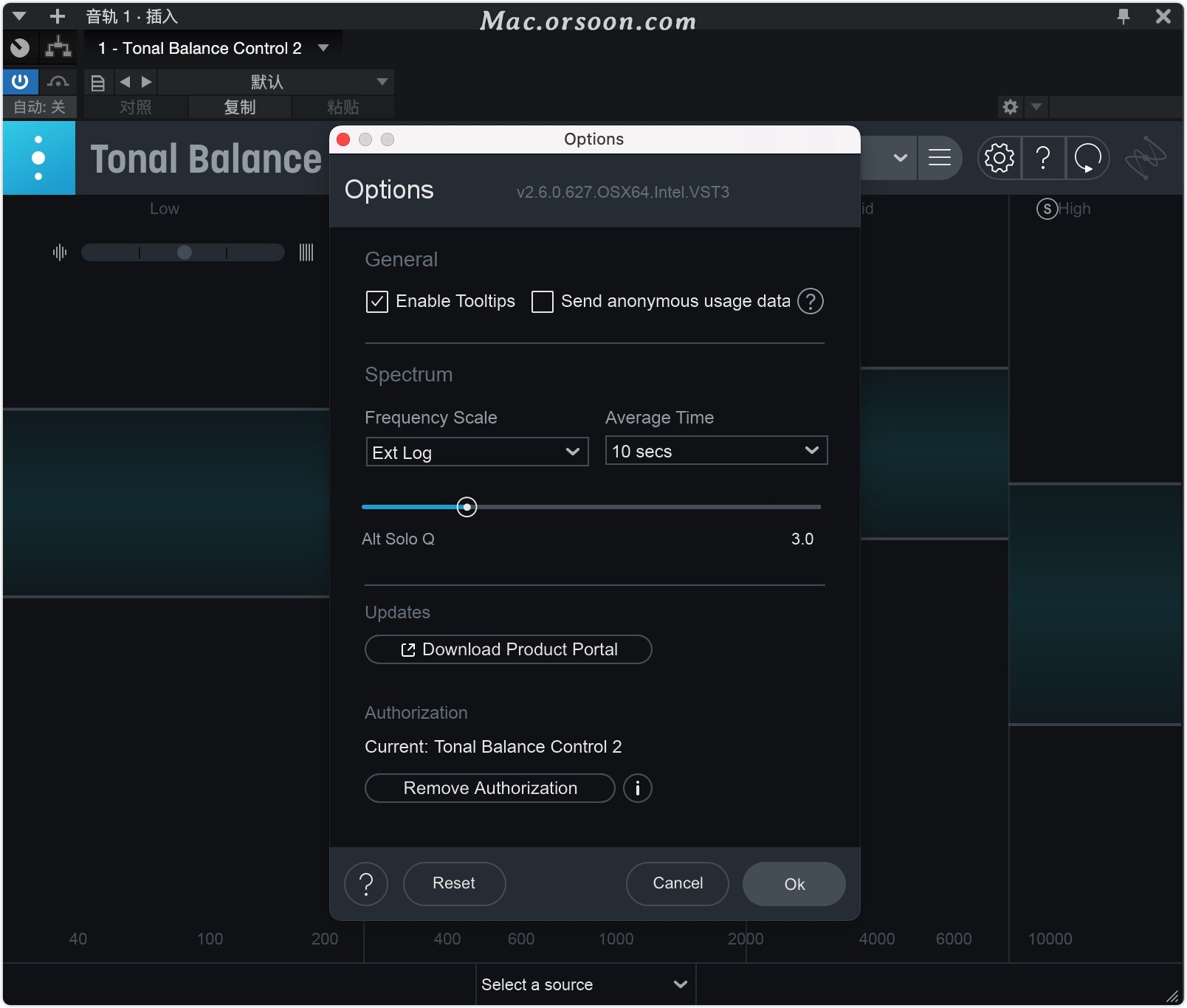The height and width of the screenshot is (1008, 1187).
Task: Click help icon beside anonymous usage data
Action: coord(811,301)
